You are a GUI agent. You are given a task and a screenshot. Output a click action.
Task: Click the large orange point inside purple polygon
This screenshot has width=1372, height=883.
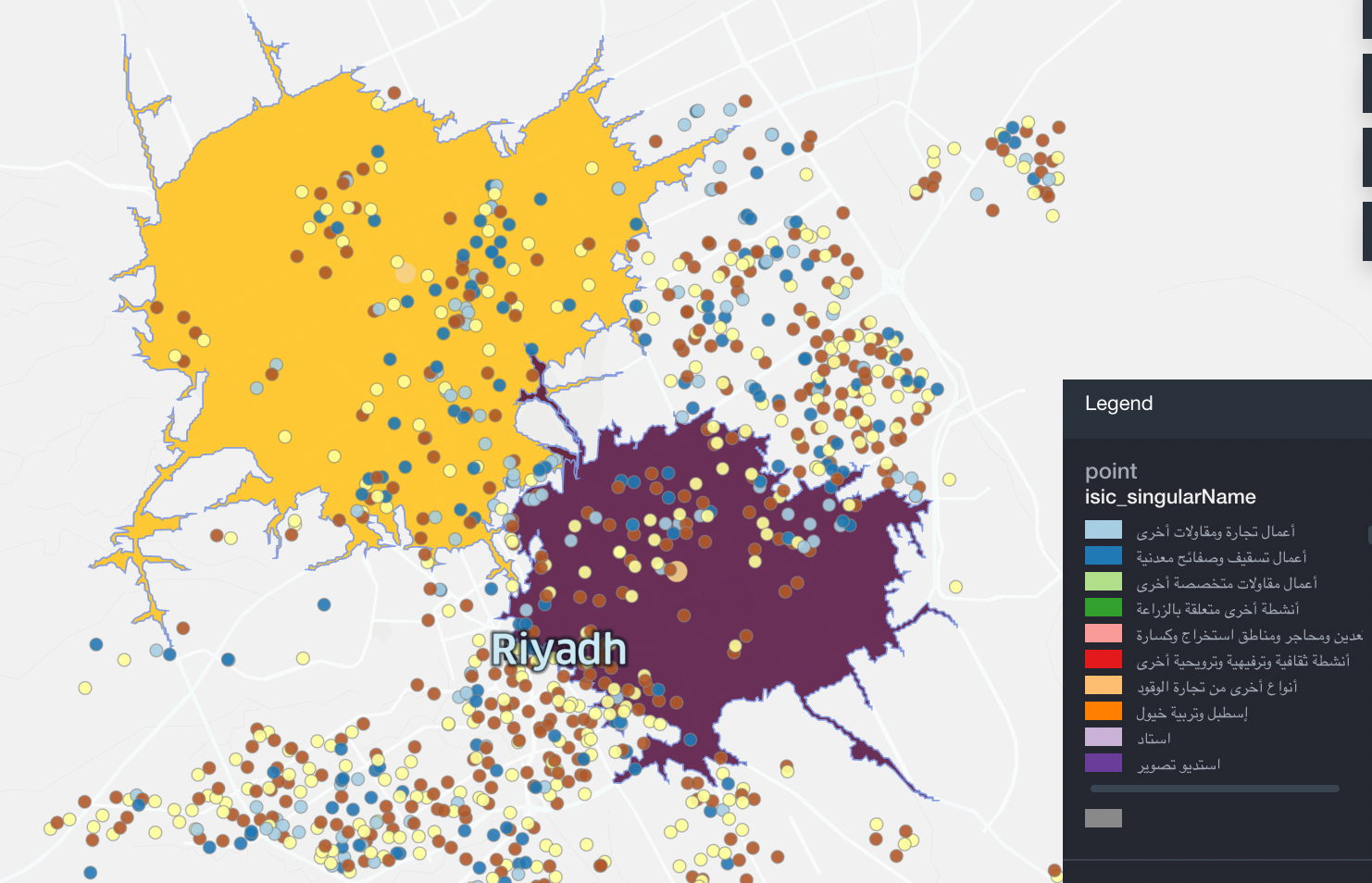click(677, 571)
